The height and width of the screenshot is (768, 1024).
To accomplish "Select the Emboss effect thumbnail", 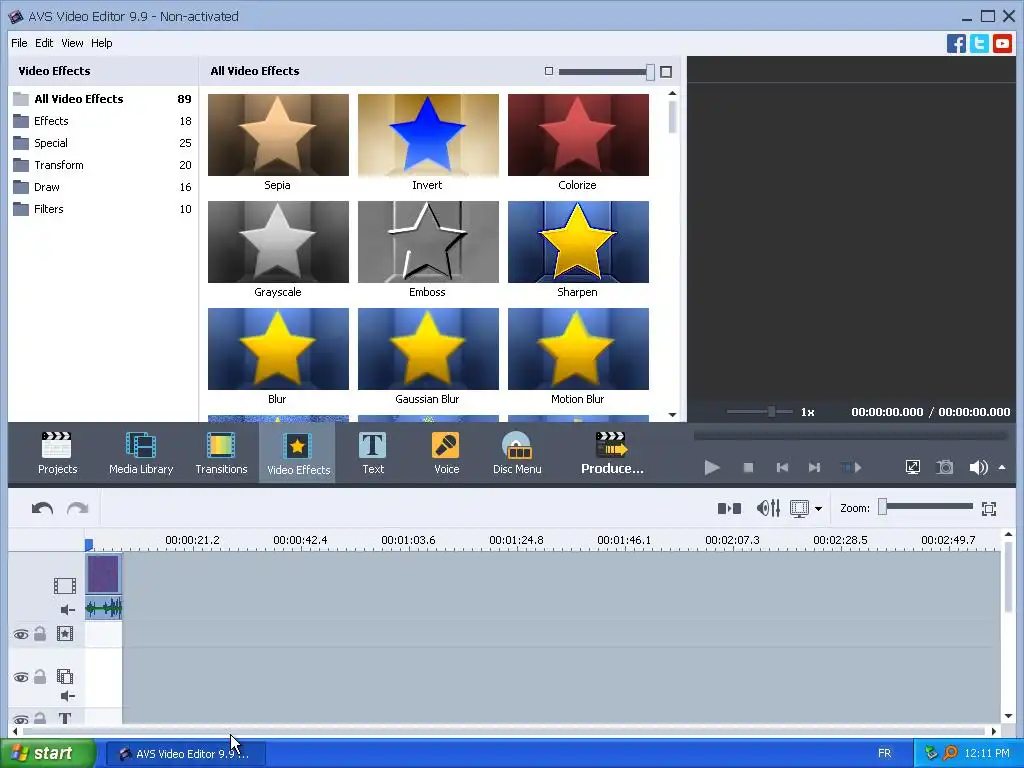I will (x=428, y=242).
